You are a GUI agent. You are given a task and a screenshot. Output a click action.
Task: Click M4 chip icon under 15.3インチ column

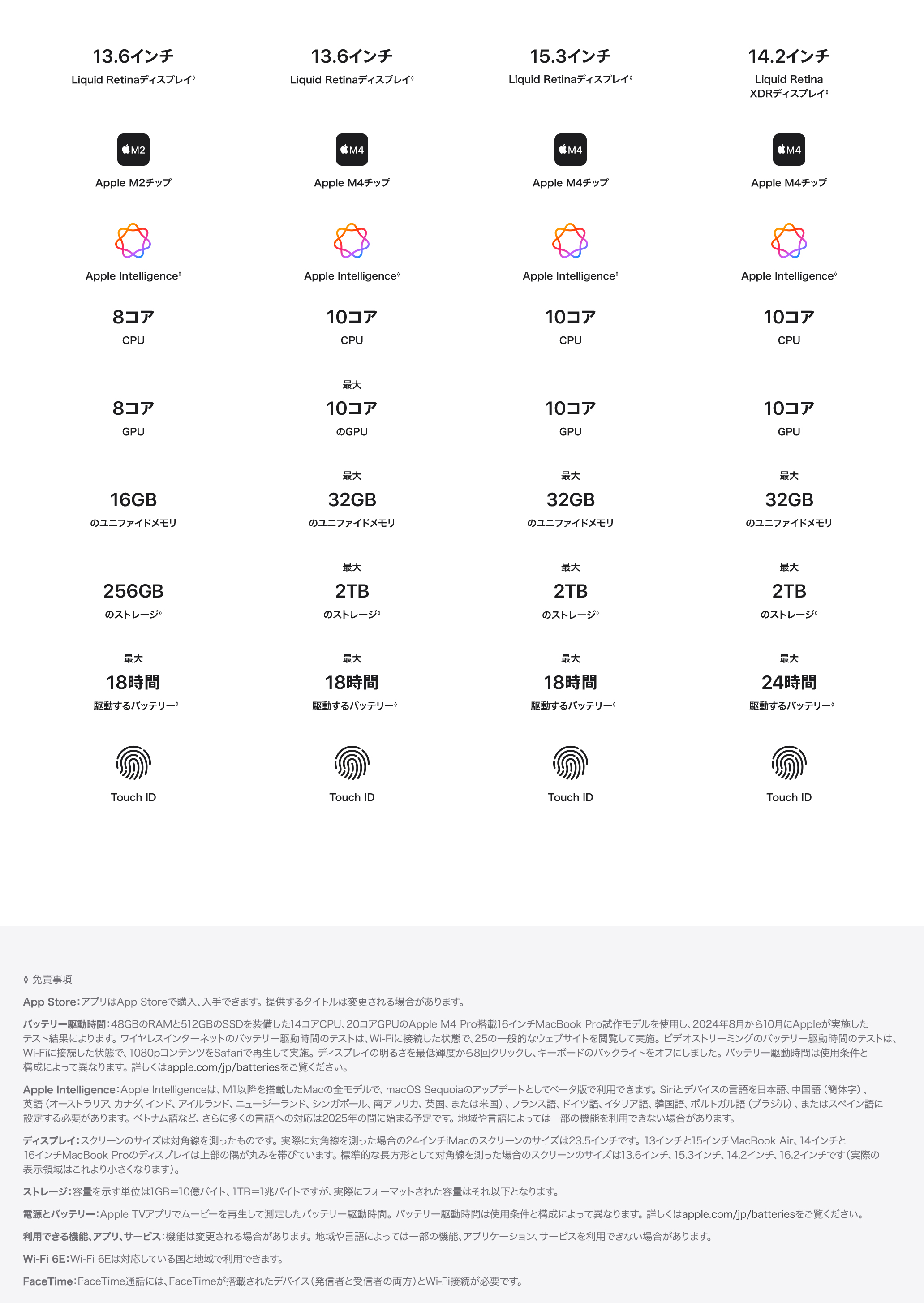570,150
